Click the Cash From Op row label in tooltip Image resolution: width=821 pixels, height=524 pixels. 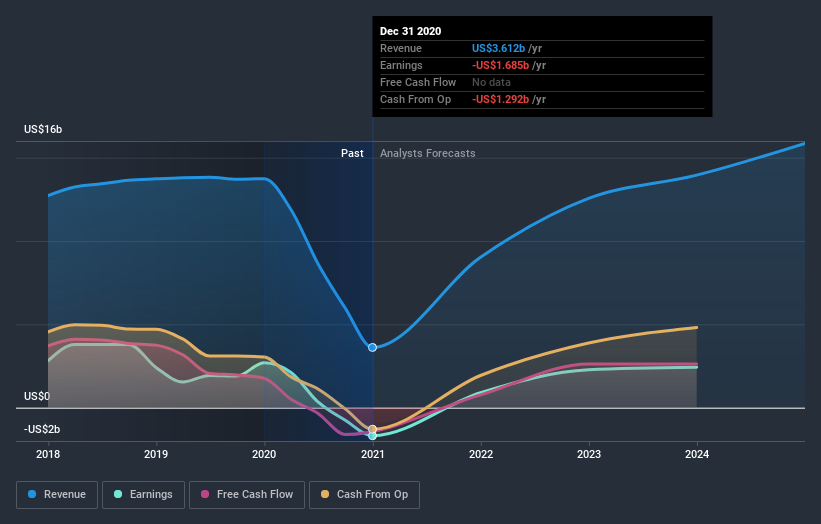(x=415, y=99)
